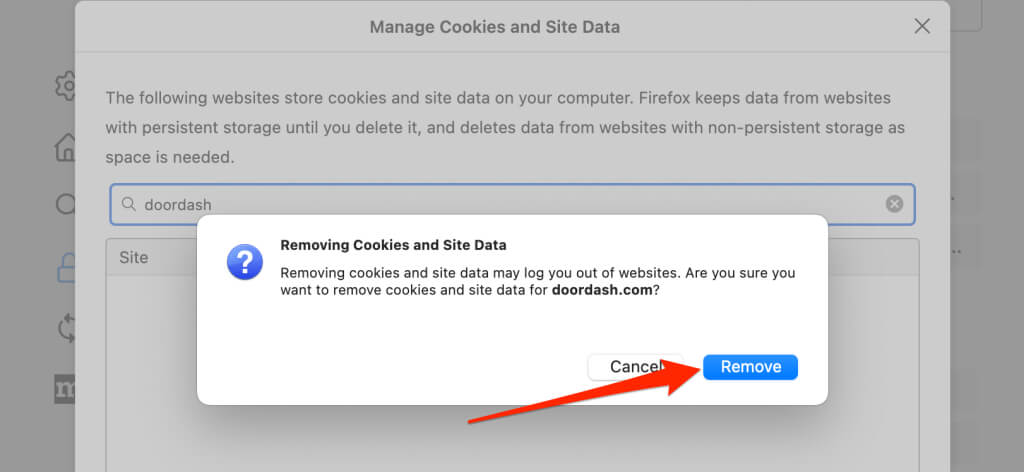Screen dimensions: 1024x472
Task: Close the Manage Cookies and Site Data dialog
Action: coord(922,27)
